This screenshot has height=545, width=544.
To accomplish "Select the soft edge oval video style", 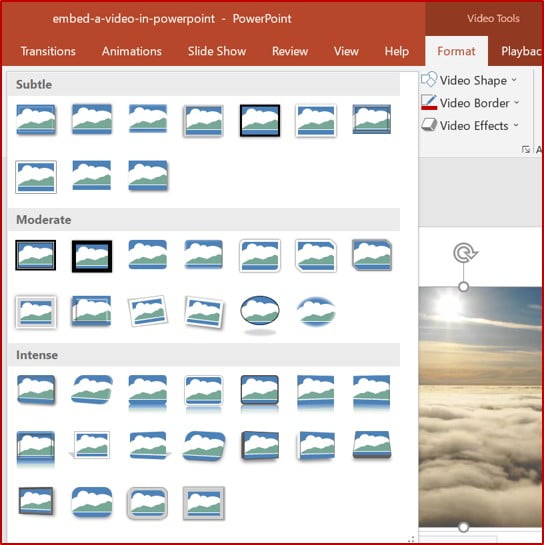I will (x=316, y=312).
